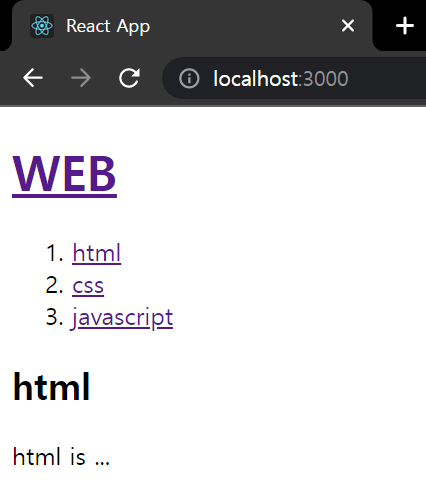
Task: Open a new tab with plus button
Action: click(404, 26)
